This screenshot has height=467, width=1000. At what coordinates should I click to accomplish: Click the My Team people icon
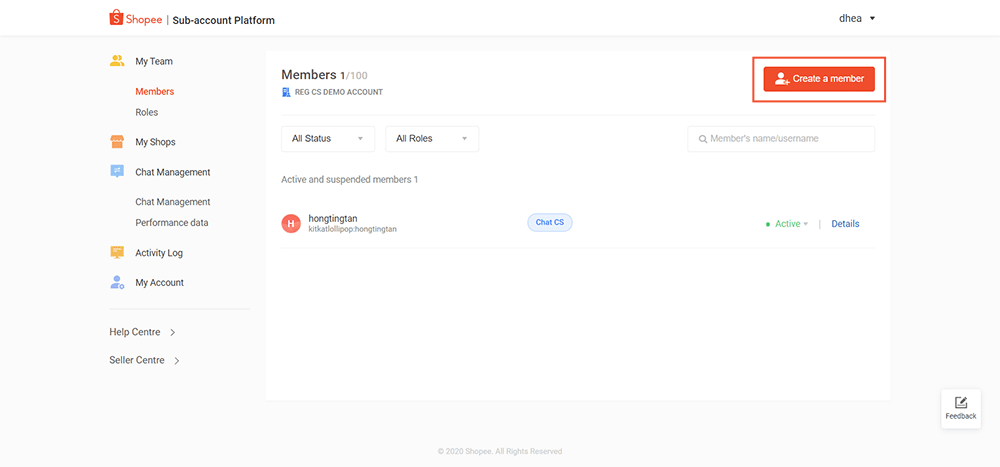[117, 61]
